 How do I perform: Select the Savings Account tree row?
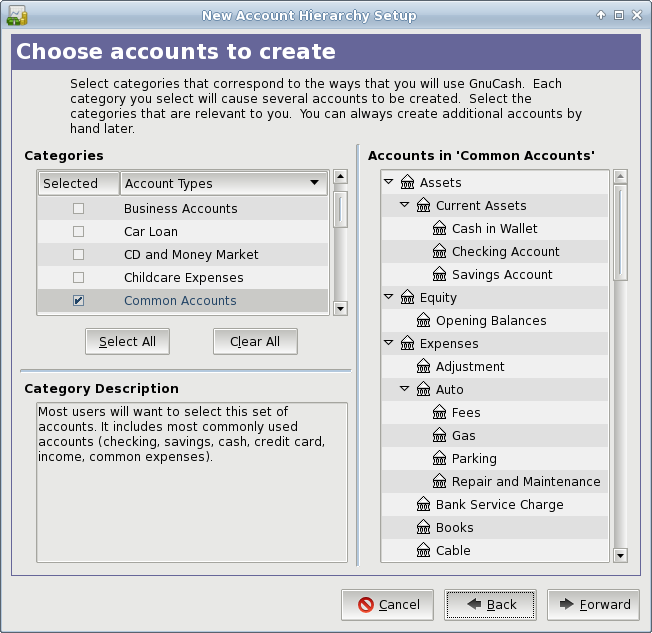click(x=495, y=274)
